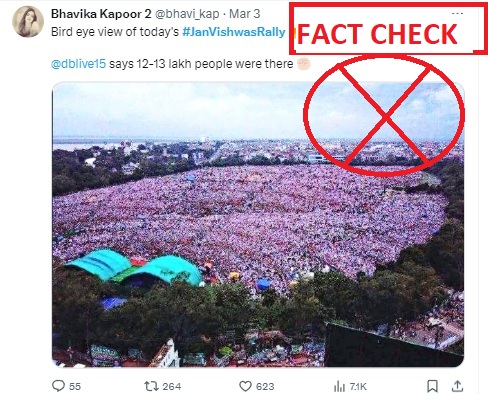Screen dimensions: 488x408
Task: Open the Mar 3 tweet timestamp
Action: [245, 14]
